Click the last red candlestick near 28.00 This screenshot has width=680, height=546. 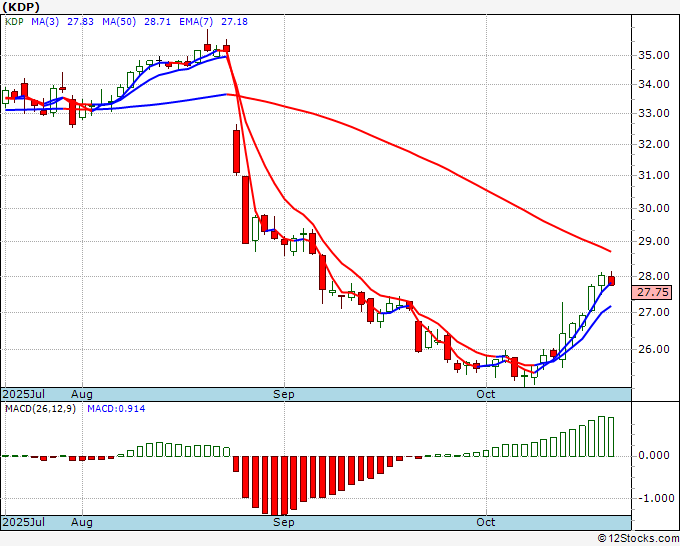click(x=611, y=280)
